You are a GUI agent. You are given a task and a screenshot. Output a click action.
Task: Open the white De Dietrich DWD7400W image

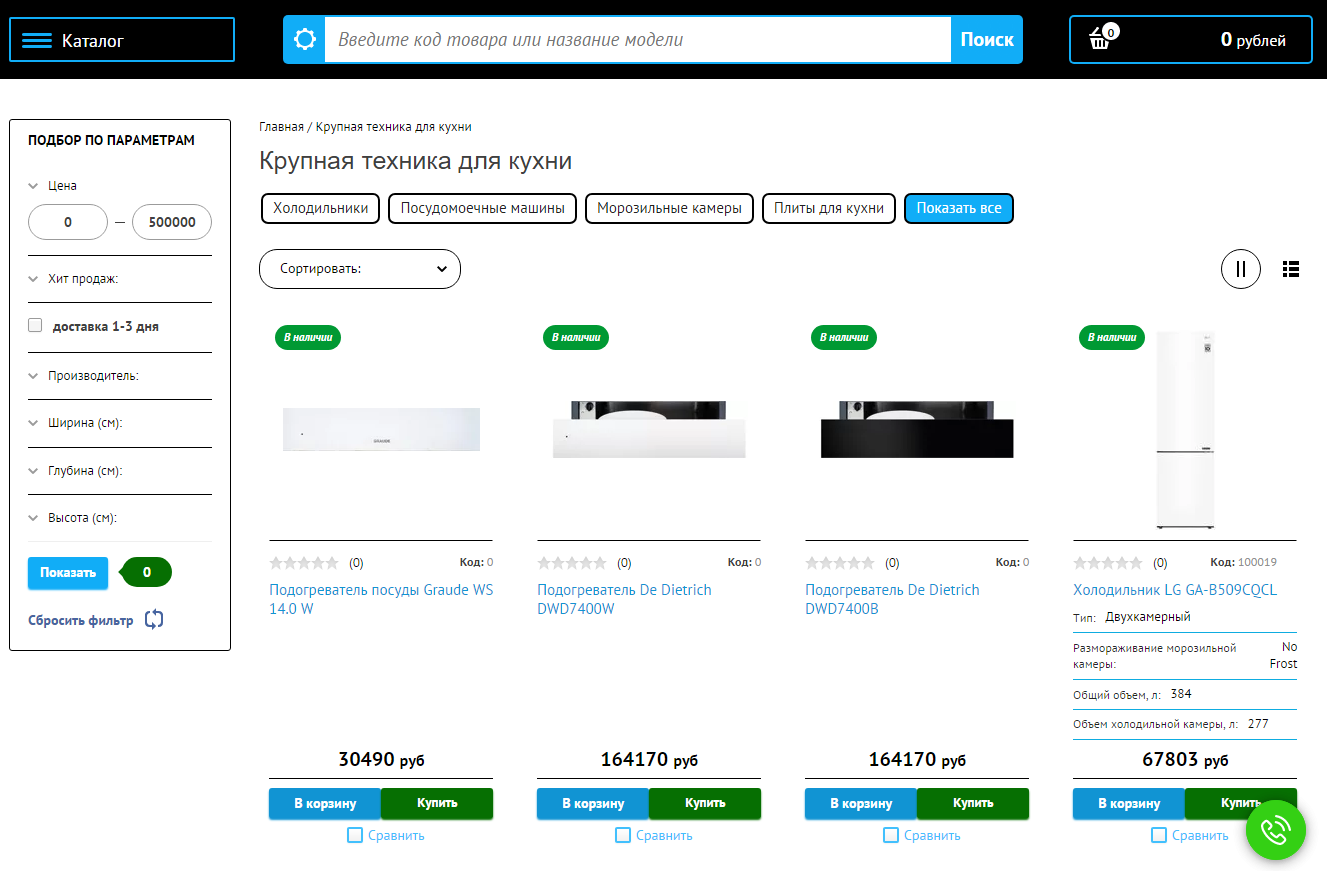pos(649,429)
